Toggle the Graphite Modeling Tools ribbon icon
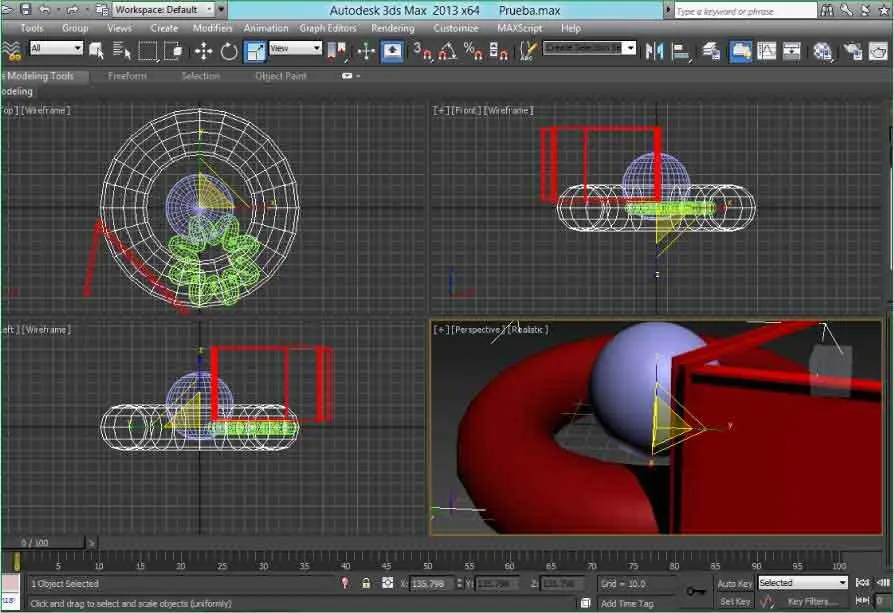 pos(741,51)
